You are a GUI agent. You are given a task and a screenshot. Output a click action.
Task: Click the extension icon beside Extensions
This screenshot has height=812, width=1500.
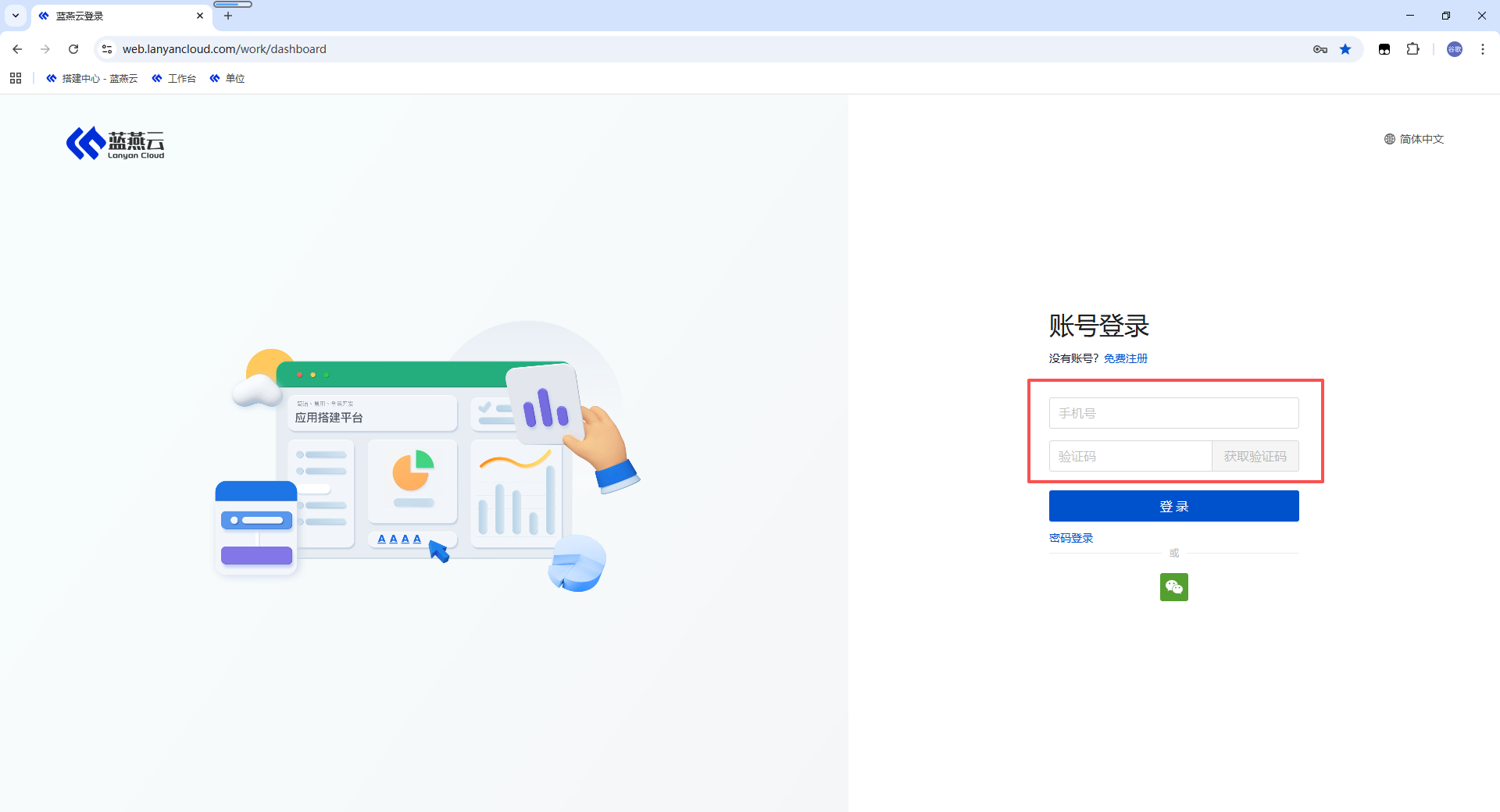coord(1384,49)
